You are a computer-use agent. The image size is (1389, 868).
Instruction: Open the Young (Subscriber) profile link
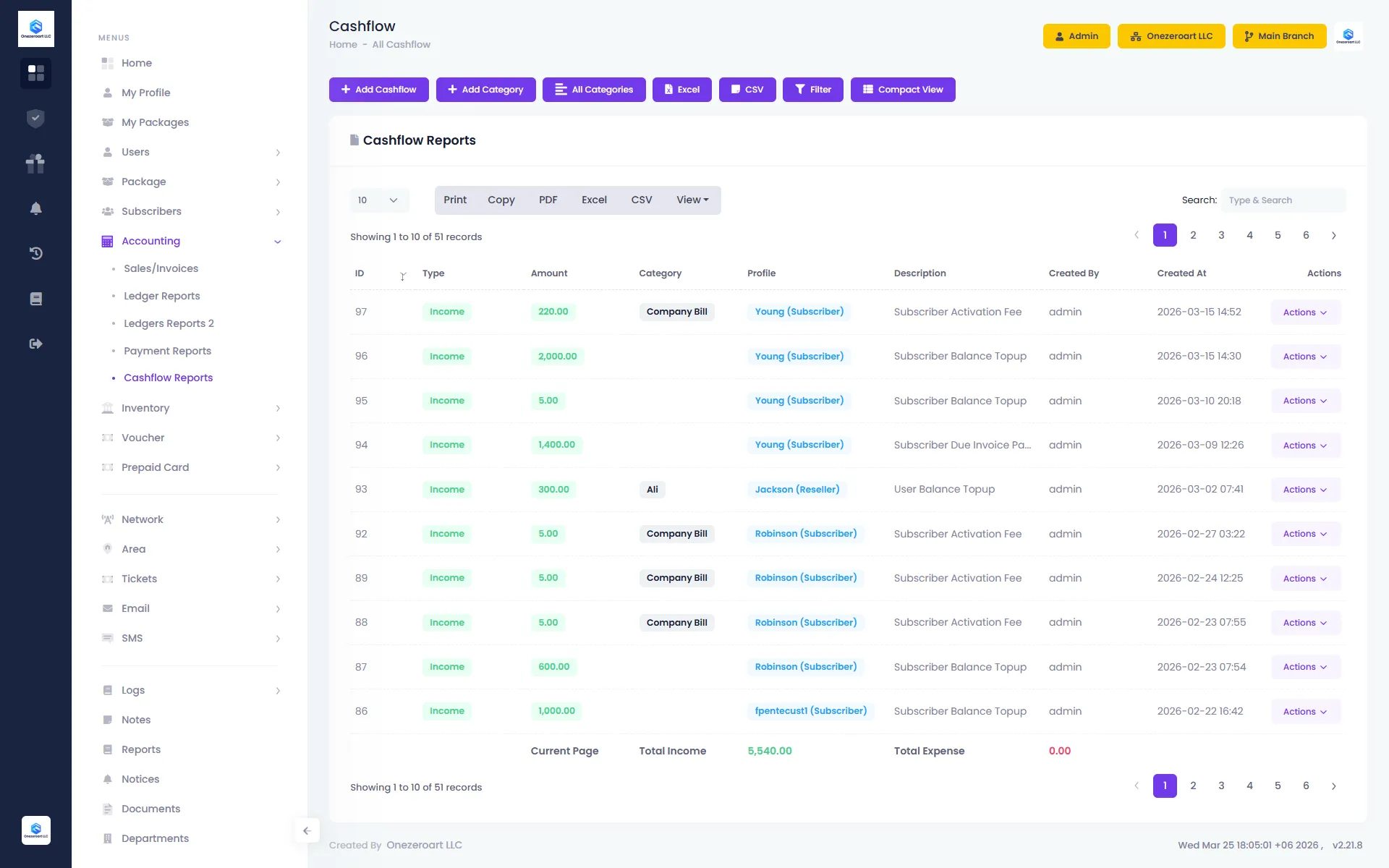pyautogui.click(x=799, y=312)
